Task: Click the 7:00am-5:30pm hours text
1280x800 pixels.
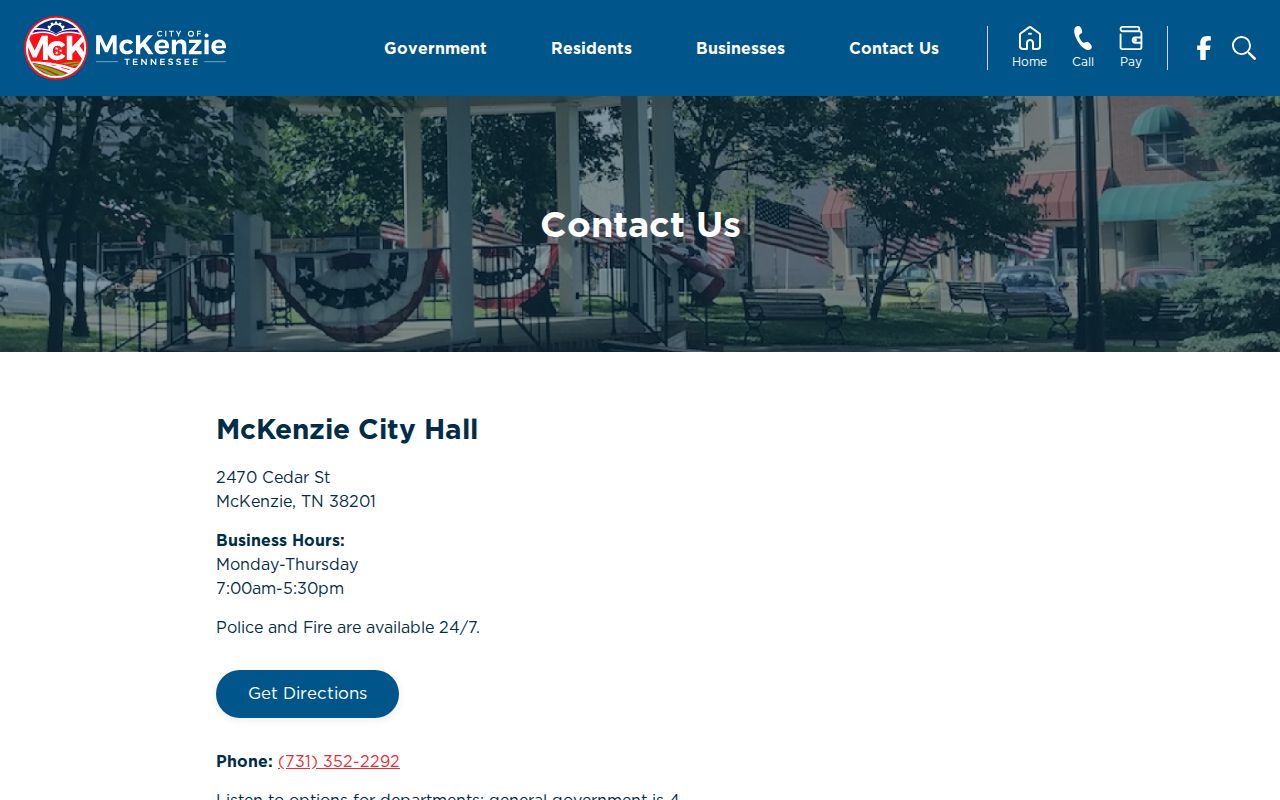Action: [x=280, y=589]
